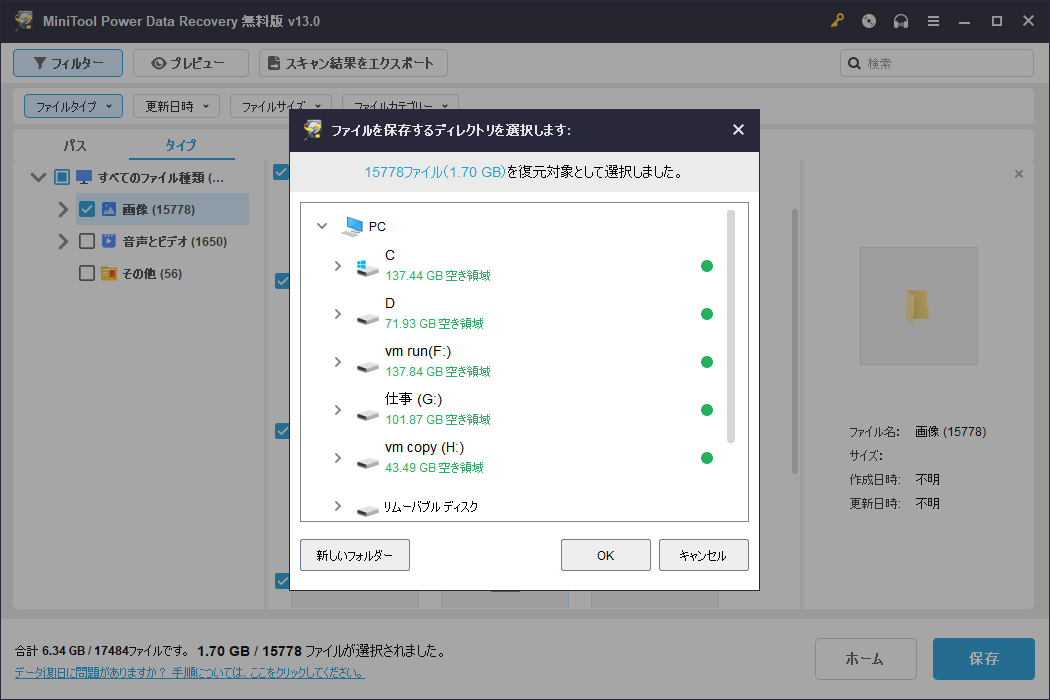Collapse the PC tree node
Viewport: 1050px width, 700px height.
pos(322,226)
